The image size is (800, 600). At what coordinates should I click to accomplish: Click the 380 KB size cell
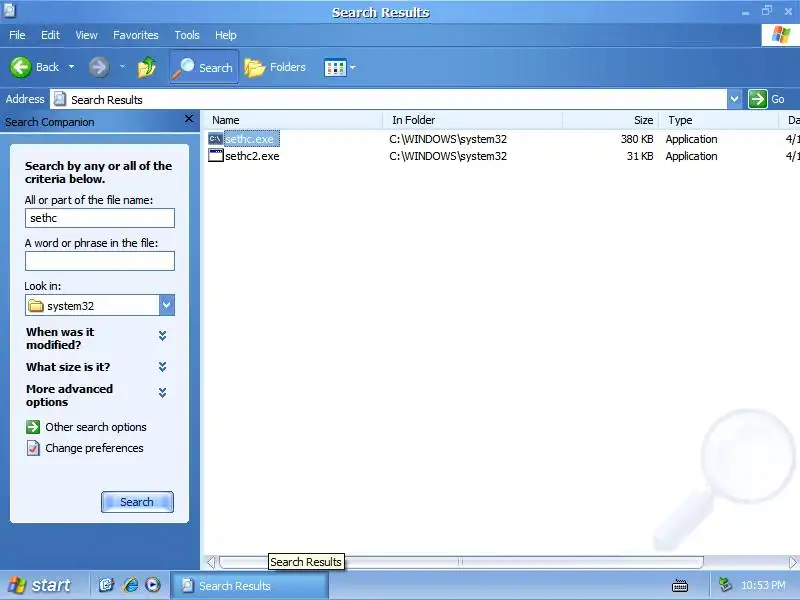(x=637, y=139)
